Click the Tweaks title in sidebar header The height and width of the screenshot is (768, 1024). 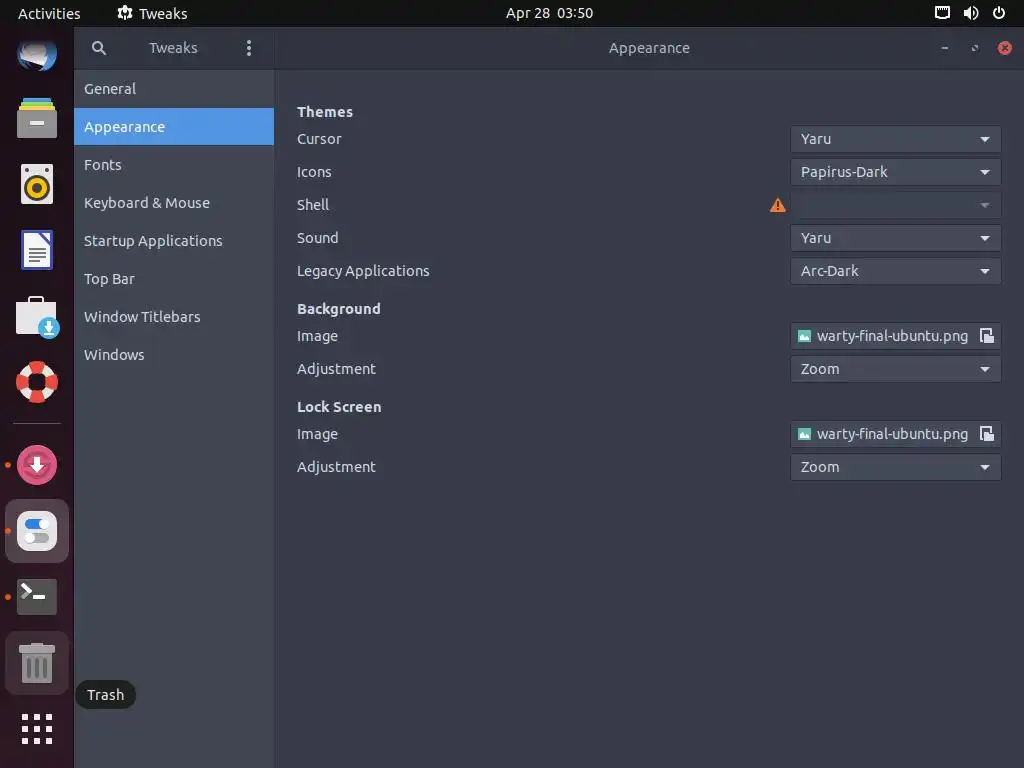(x=173, y=48)
